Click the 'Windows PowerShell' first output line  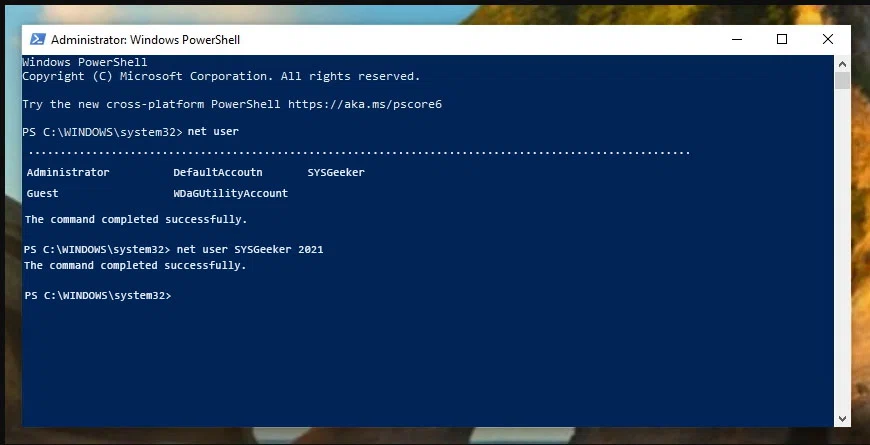(x=85, y=62)
